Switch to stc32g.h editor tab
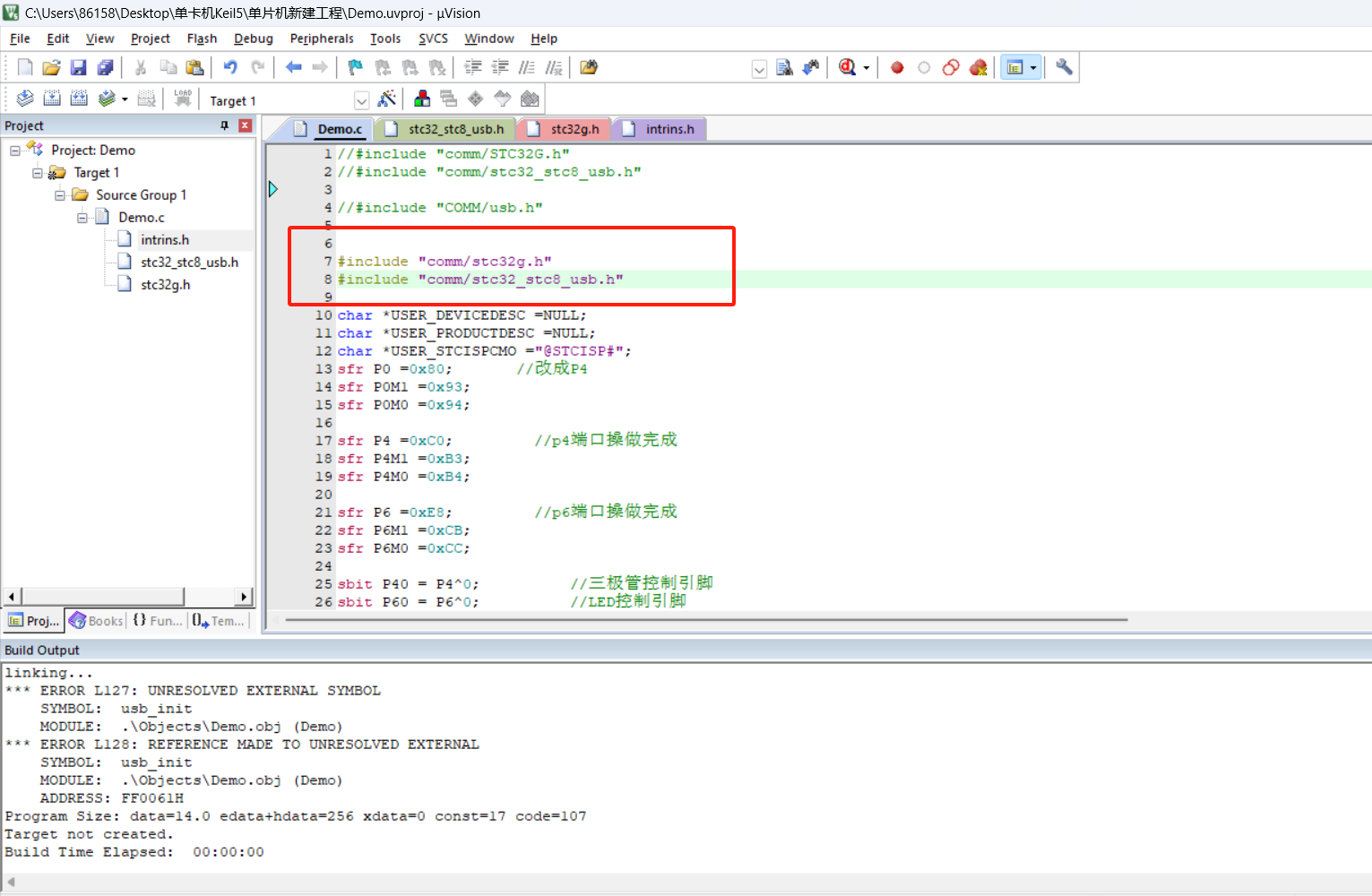The image size is (1372, 896). point(565,129)
